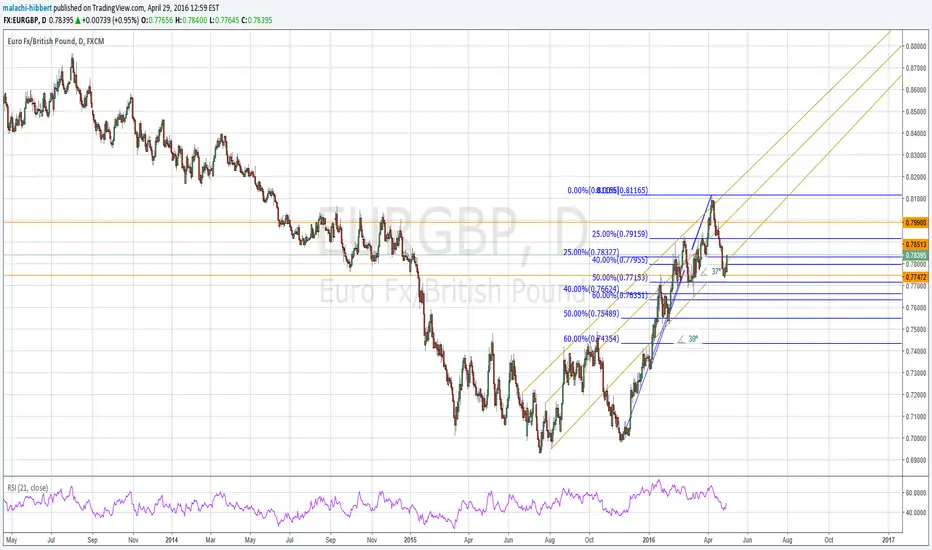Click the open value O:0.77656
Screen dimensions: 932x550
point(157,20)
